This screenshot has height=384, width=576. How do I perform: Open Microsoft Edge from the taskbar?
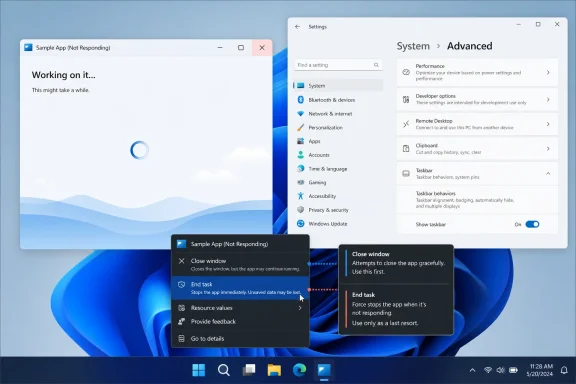[x=299, y=370]
